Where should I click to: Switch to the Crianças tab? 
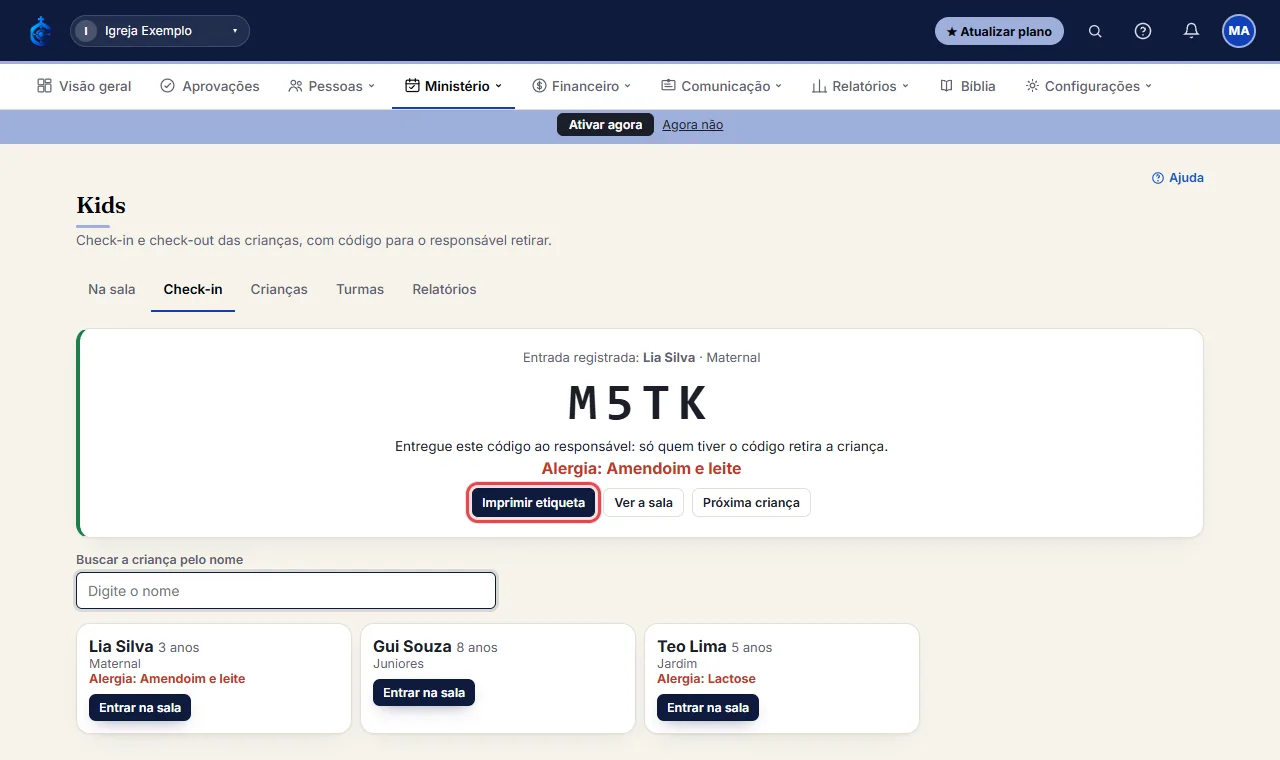[x=279, y=289]
